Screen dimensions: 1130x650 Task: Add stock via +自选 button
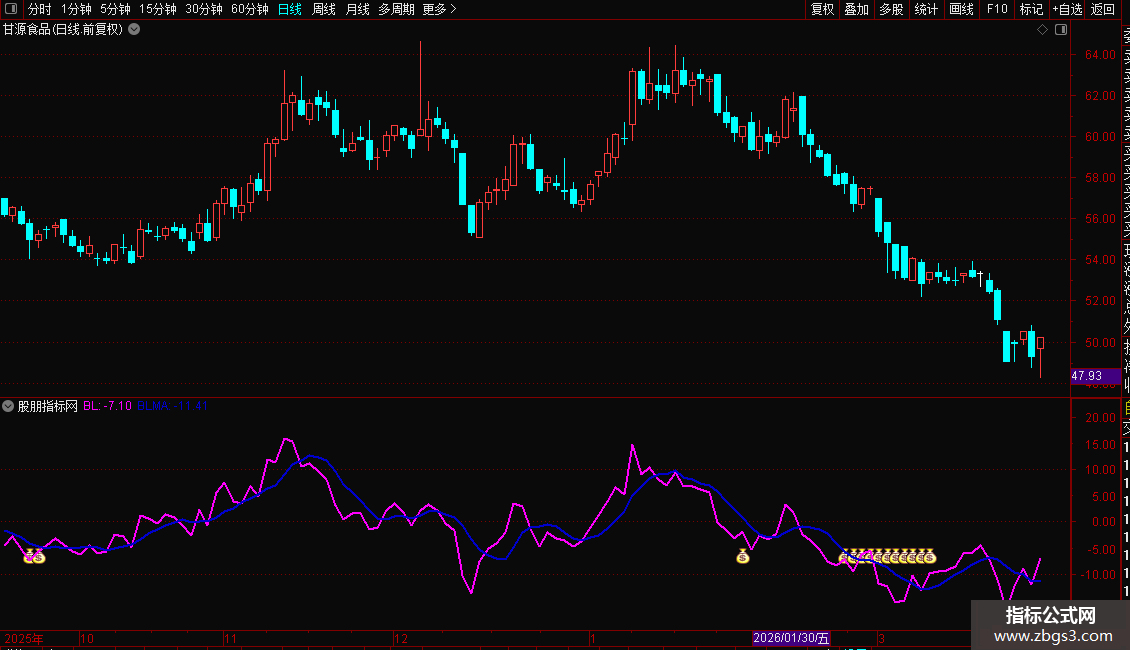pyautogui.click(x=1067, y=9)
